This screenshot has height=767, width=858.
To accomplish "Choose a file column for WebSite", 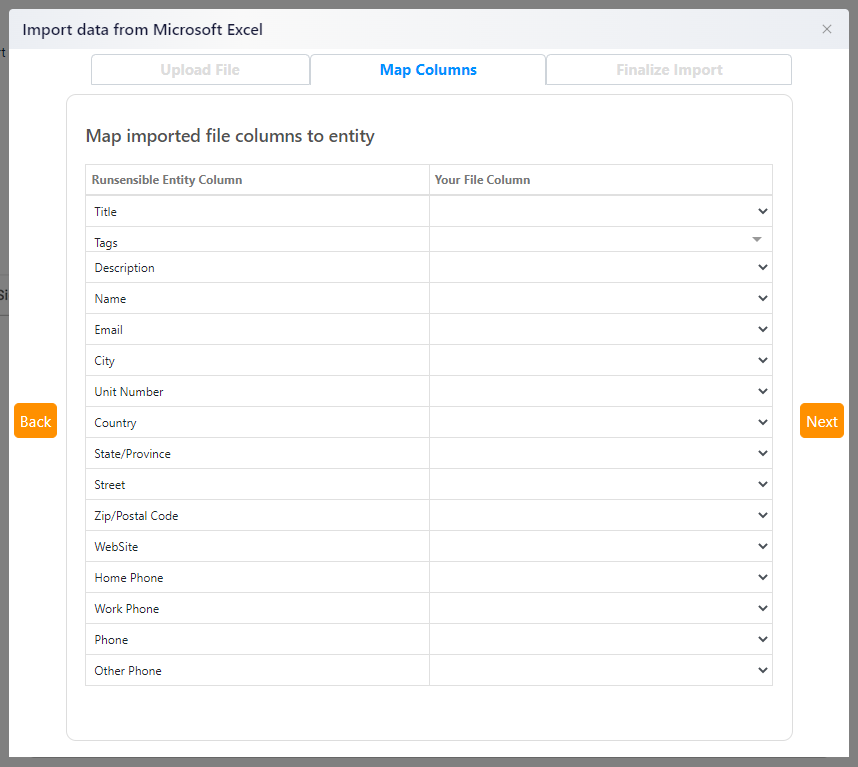I will (x=601, y=547).
